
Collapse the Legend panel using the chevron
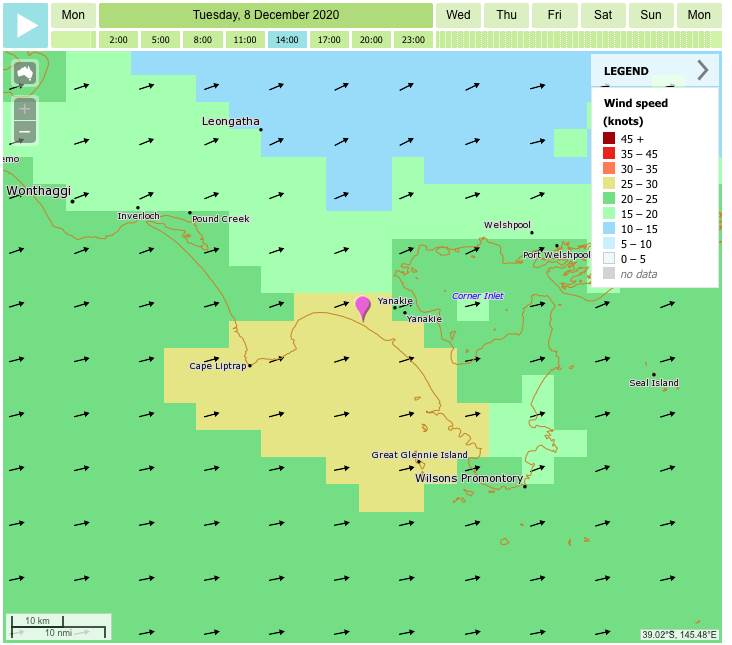click(702, 70)
